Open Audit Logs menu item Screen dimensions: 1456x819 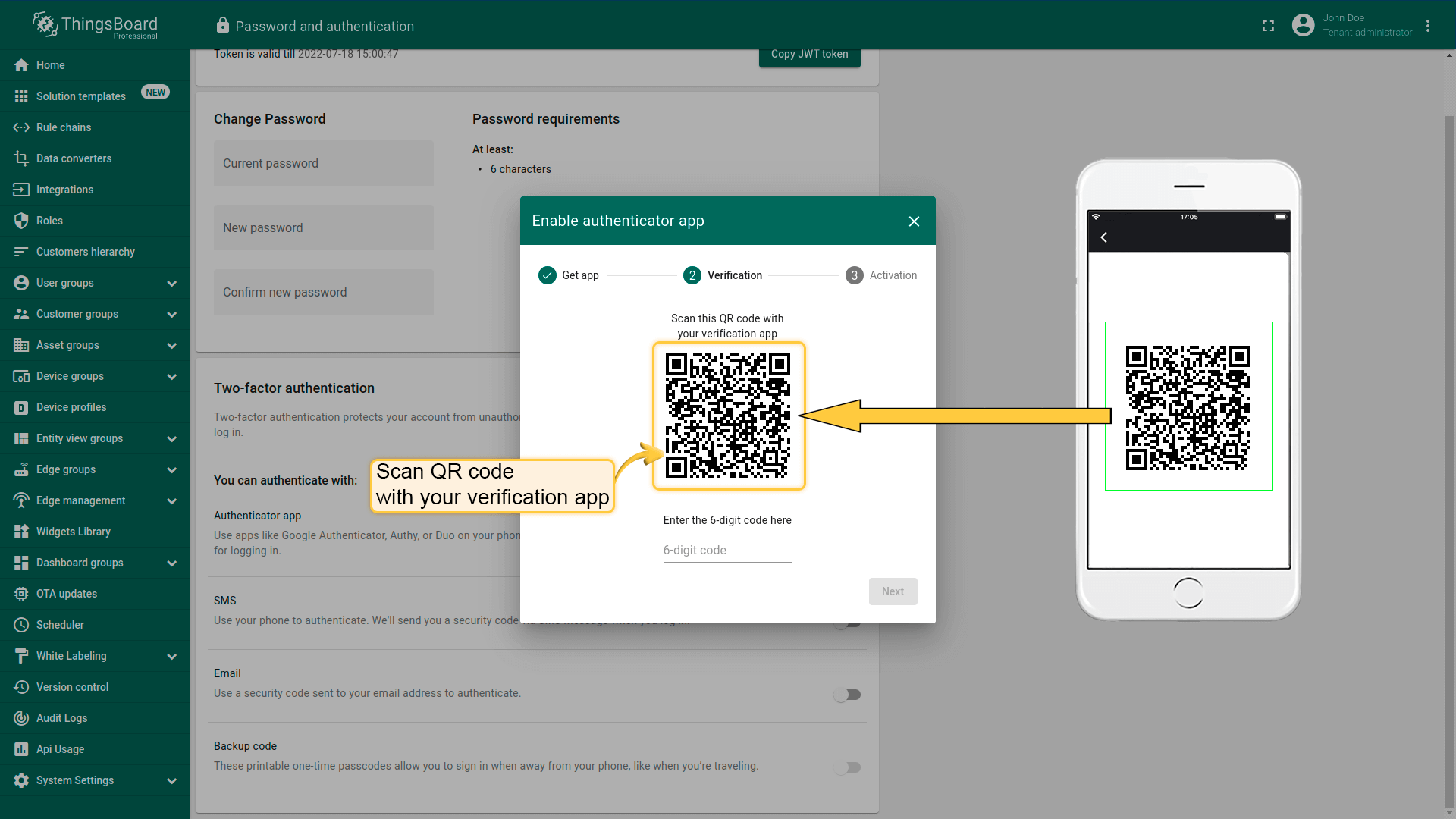(x=95, y=718)
